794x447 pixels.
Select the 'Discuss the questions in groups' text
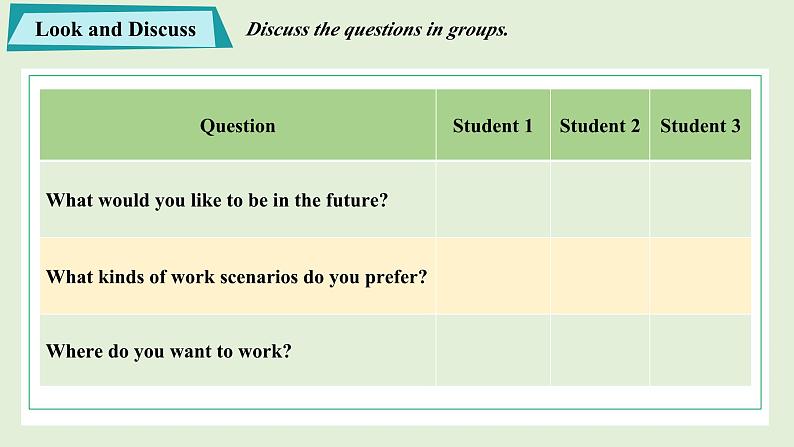[377, 29]
